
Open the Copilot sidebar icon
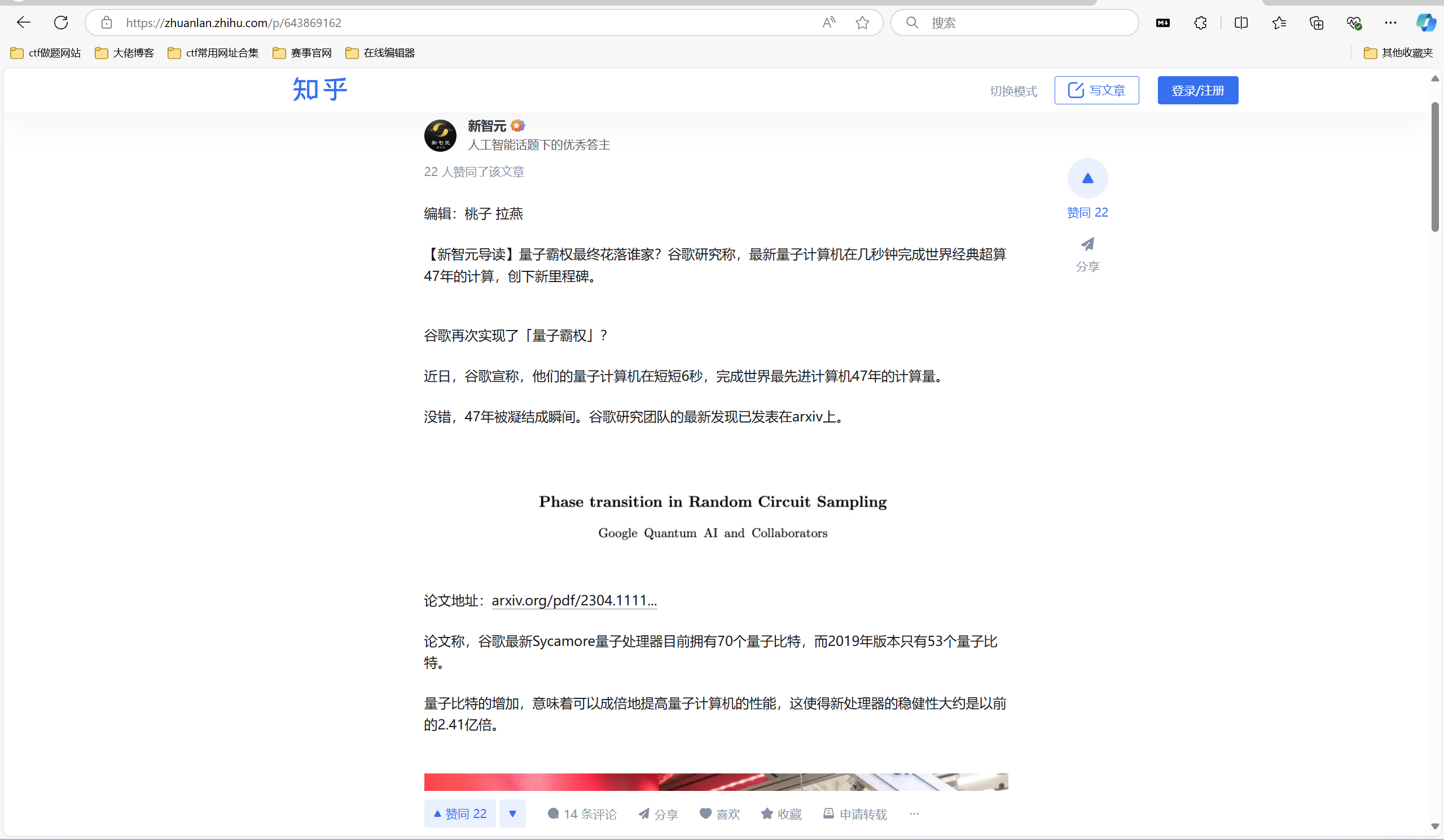click(1427, 23)
